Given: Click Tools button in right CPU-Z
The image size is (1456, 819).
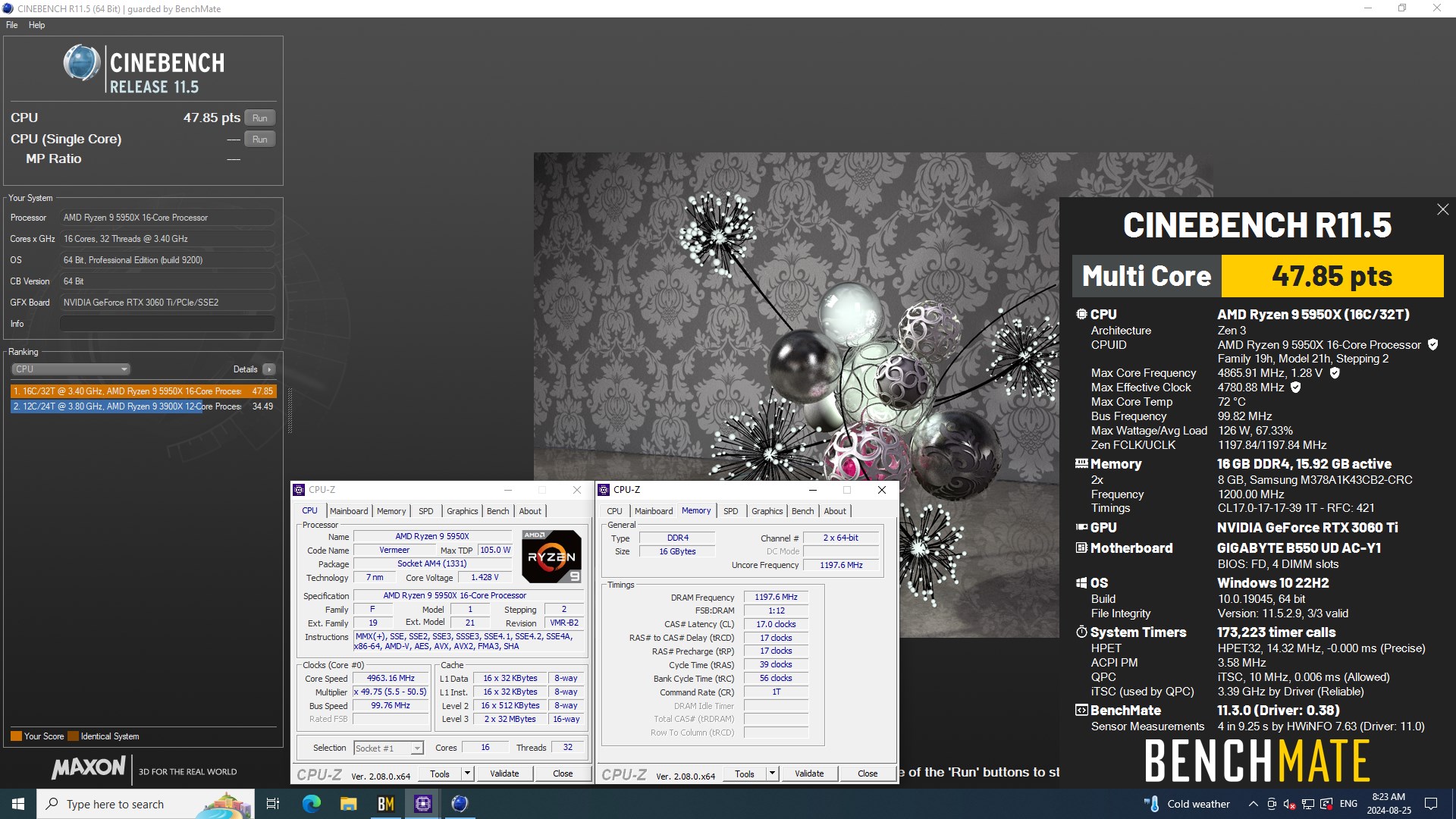Looking at the screenshot, I should (x=745, y=774).
